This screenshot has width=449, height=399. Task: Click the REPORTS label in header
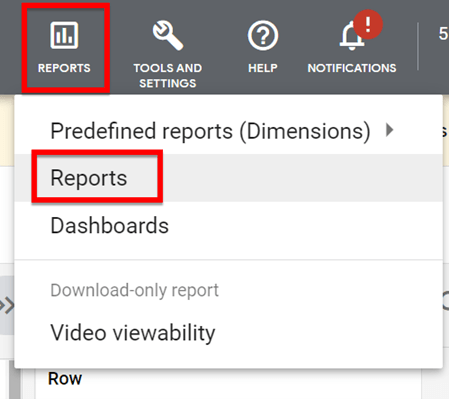tap(64, 68)
